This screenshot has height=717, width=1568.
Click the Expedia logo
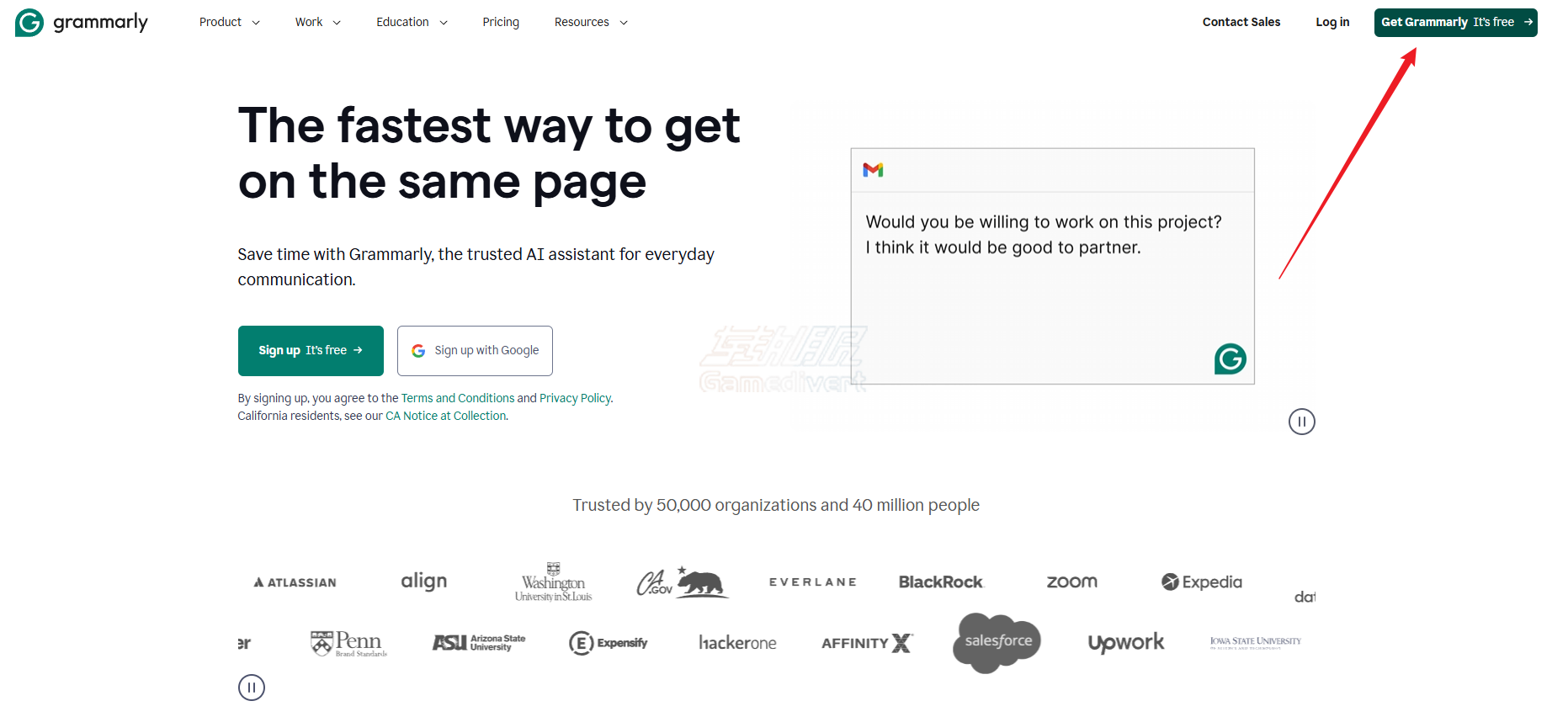(1201, 582)
